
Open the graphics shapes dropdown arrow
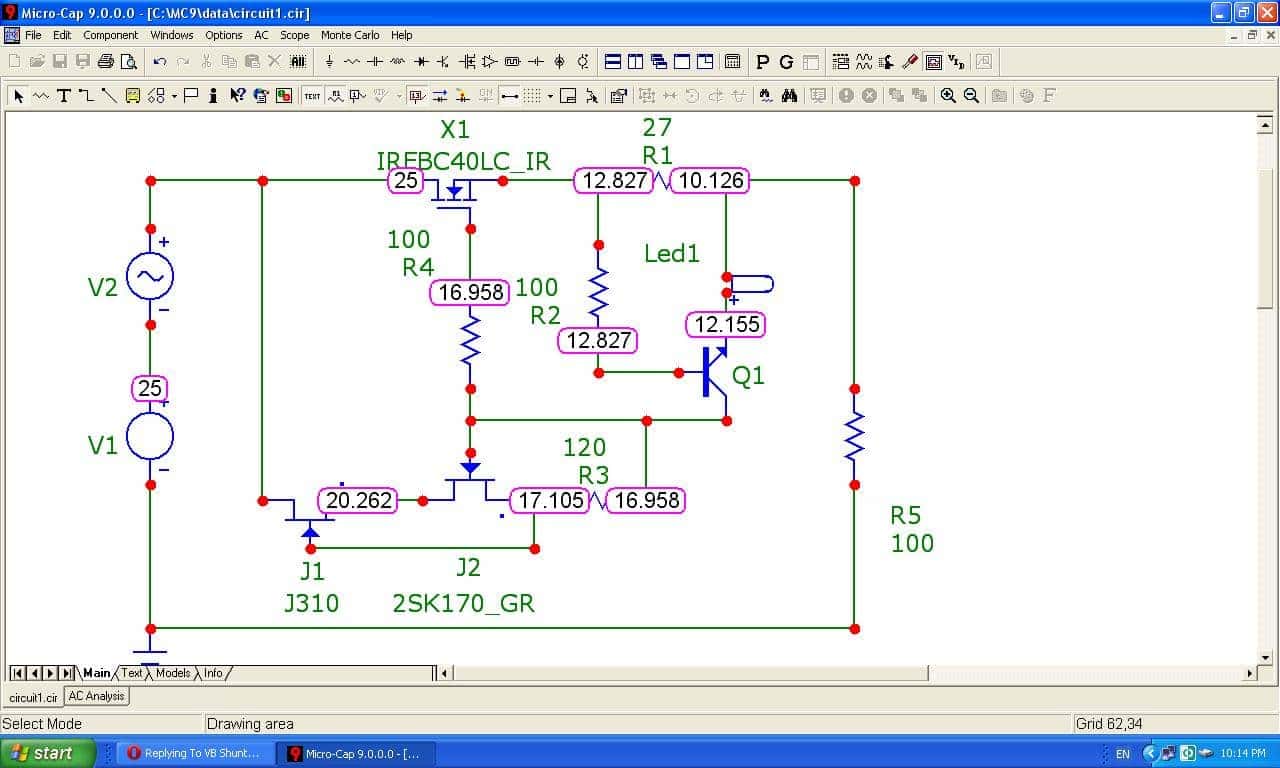pos(174,96)
